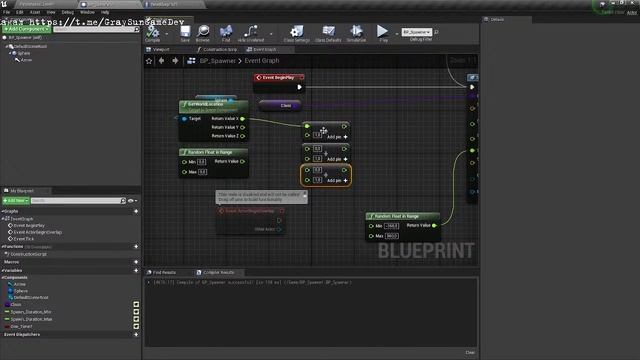
Task: Navigate back with the left arrow icon
Action: tap(162, 61)
